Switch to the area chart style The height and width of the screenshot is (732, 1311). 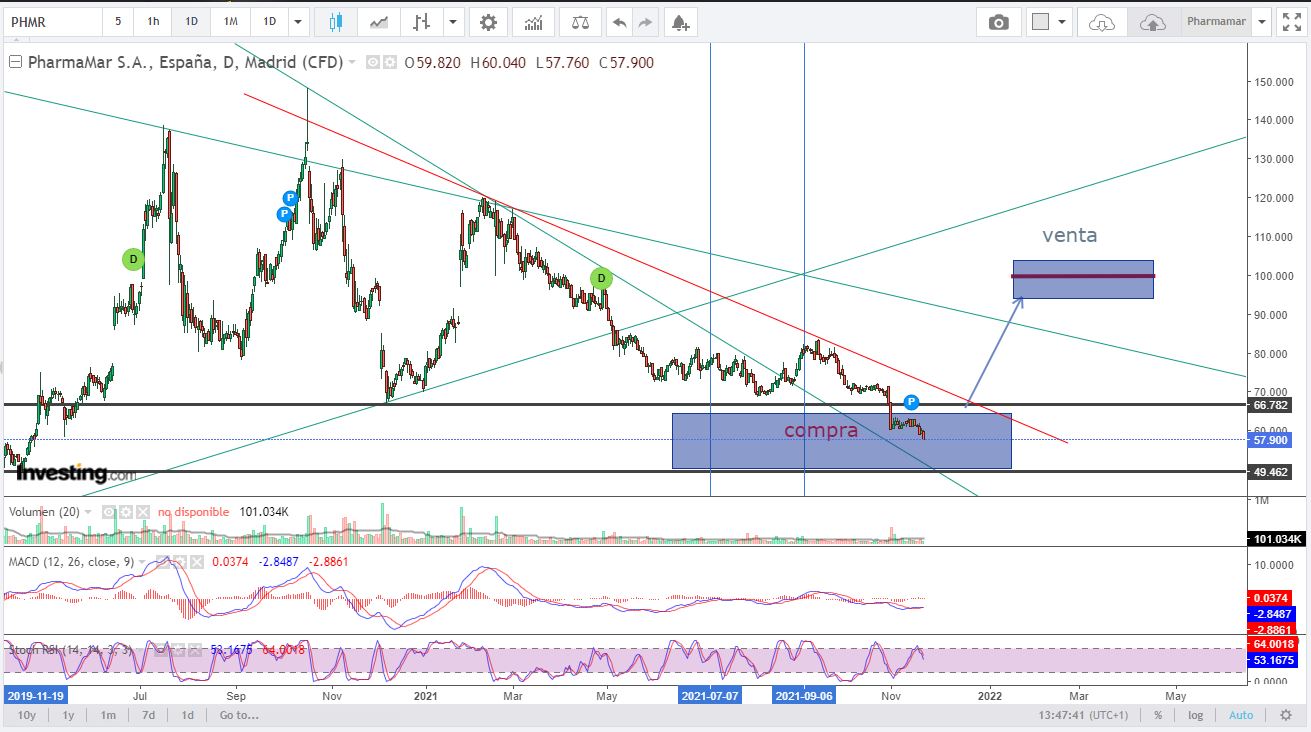pos(379,21)
